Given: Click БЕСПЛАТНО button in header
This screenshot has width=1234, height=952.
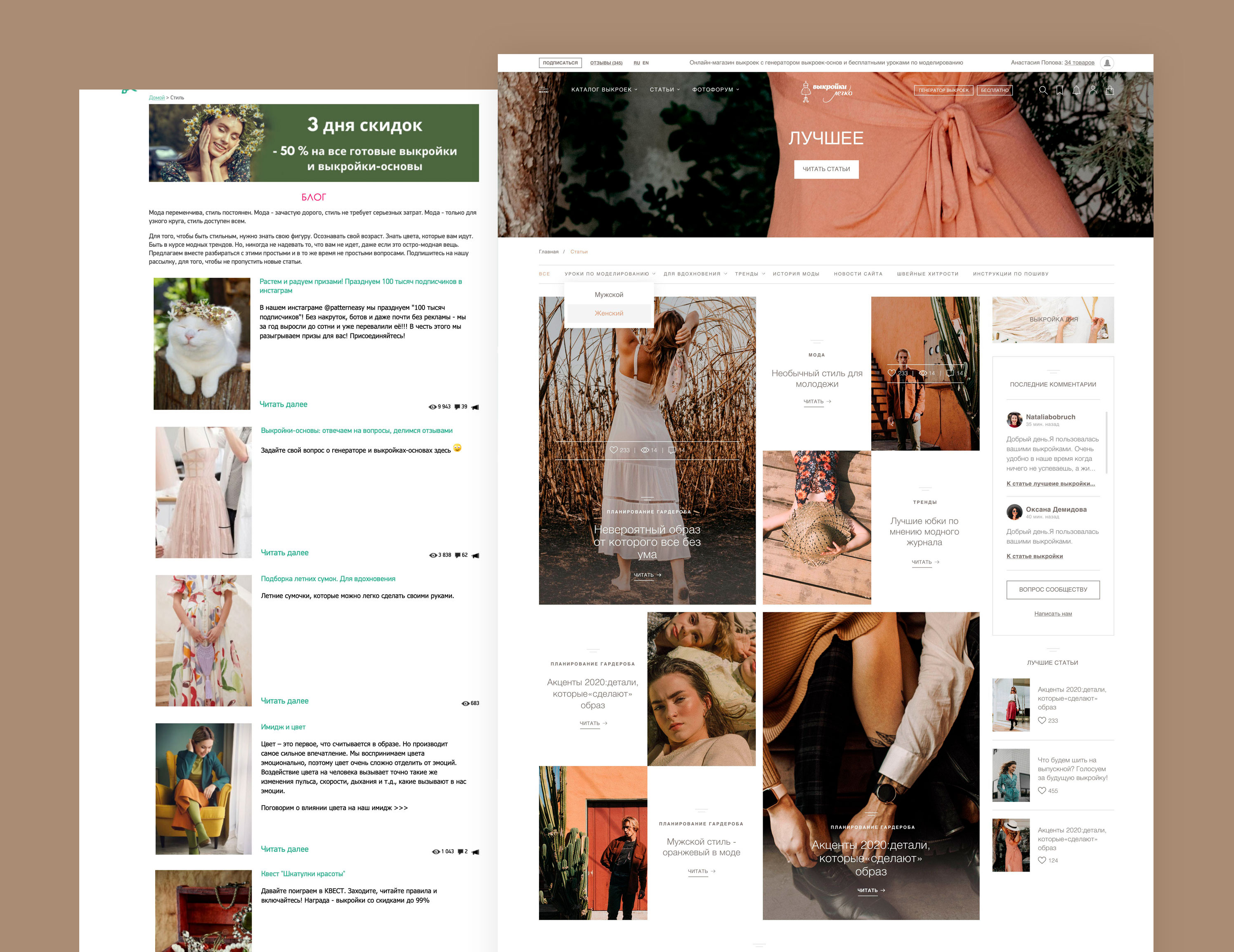Looking at the screenshot, I should [995, 90].
